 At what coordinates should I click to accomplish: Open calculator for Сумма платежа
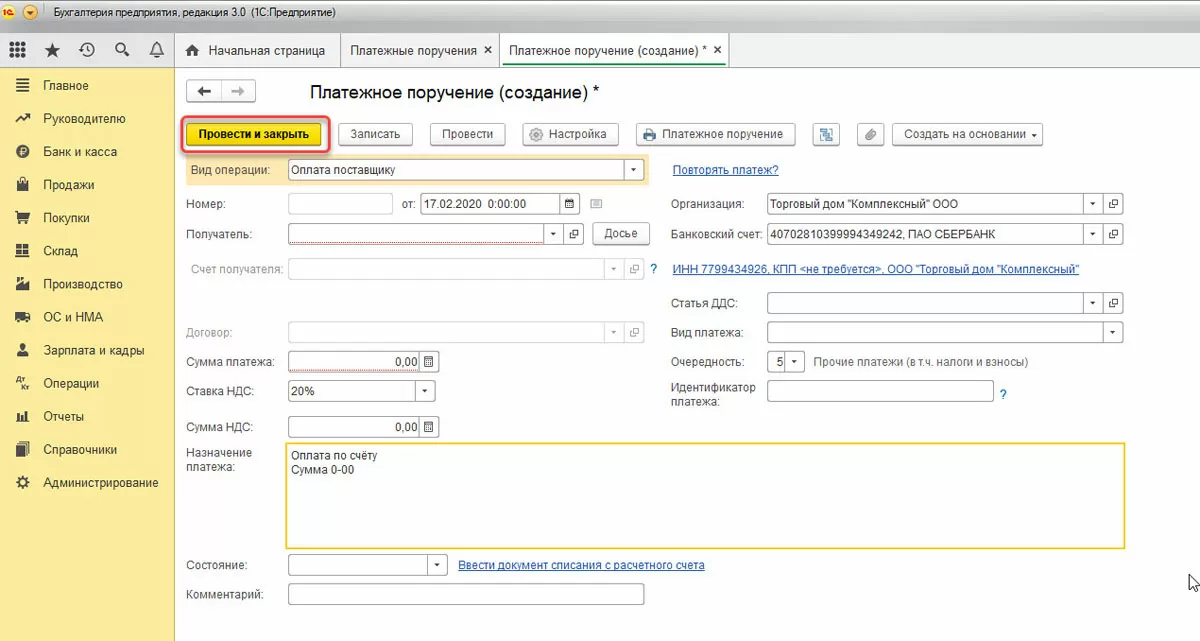[429, 361]
